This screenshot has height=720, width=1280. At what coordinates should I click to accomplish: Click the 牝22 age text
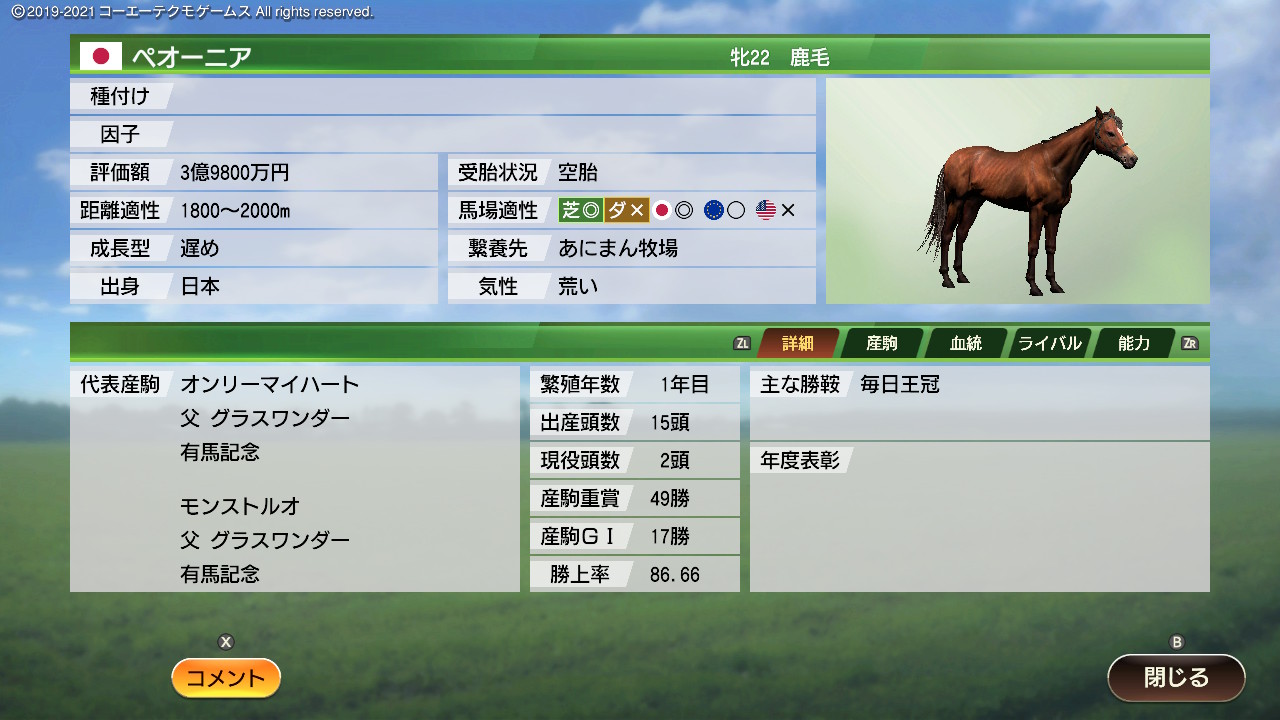click(749, 58)
